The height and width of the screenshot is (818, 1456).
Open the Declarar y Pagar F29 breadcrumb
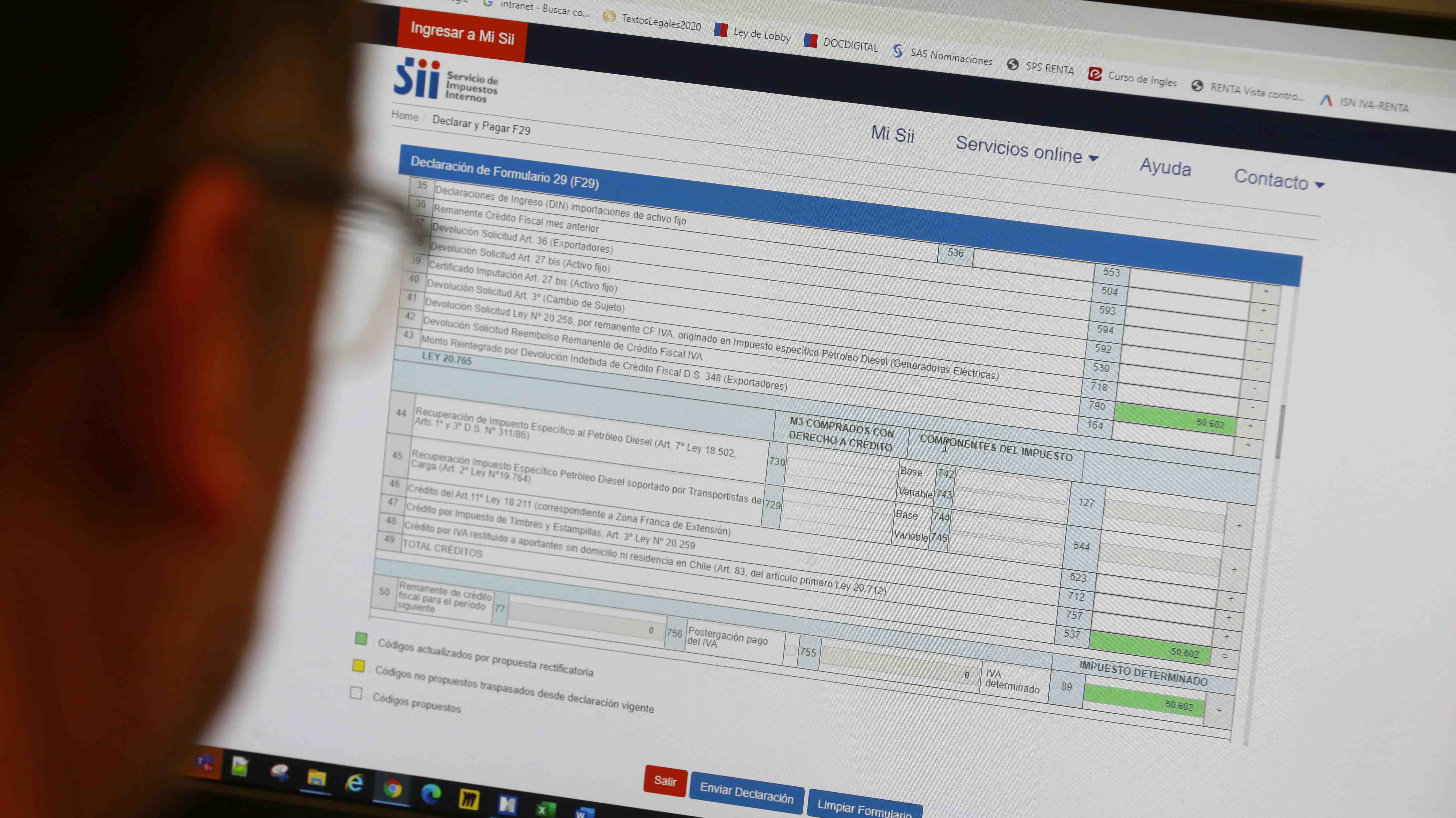481,125
